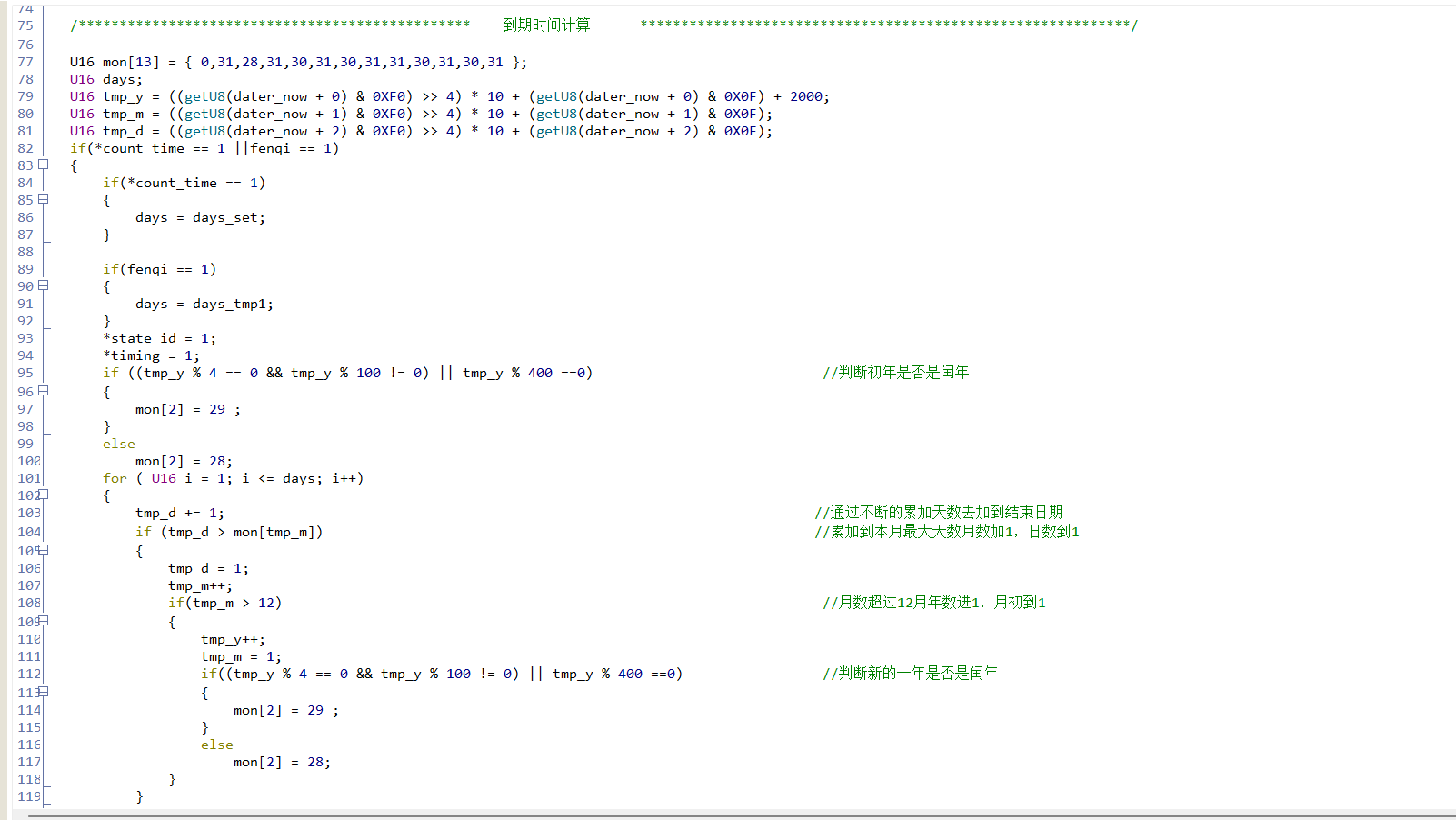Collapse the fold marker at line 85
The image size is (1456, 820).
click(43, 199)
